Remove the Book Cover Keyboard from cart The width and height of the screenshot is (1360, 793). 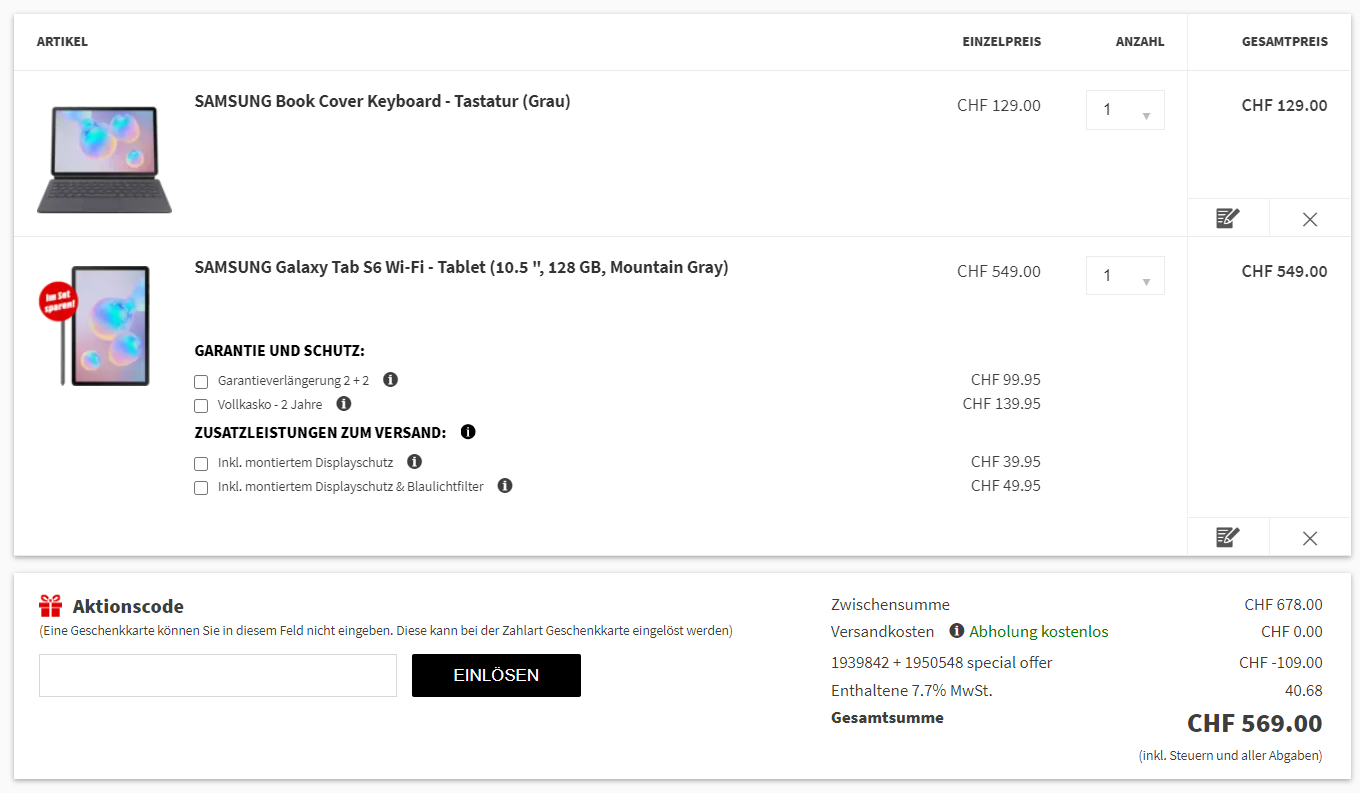coord(1310,219)
